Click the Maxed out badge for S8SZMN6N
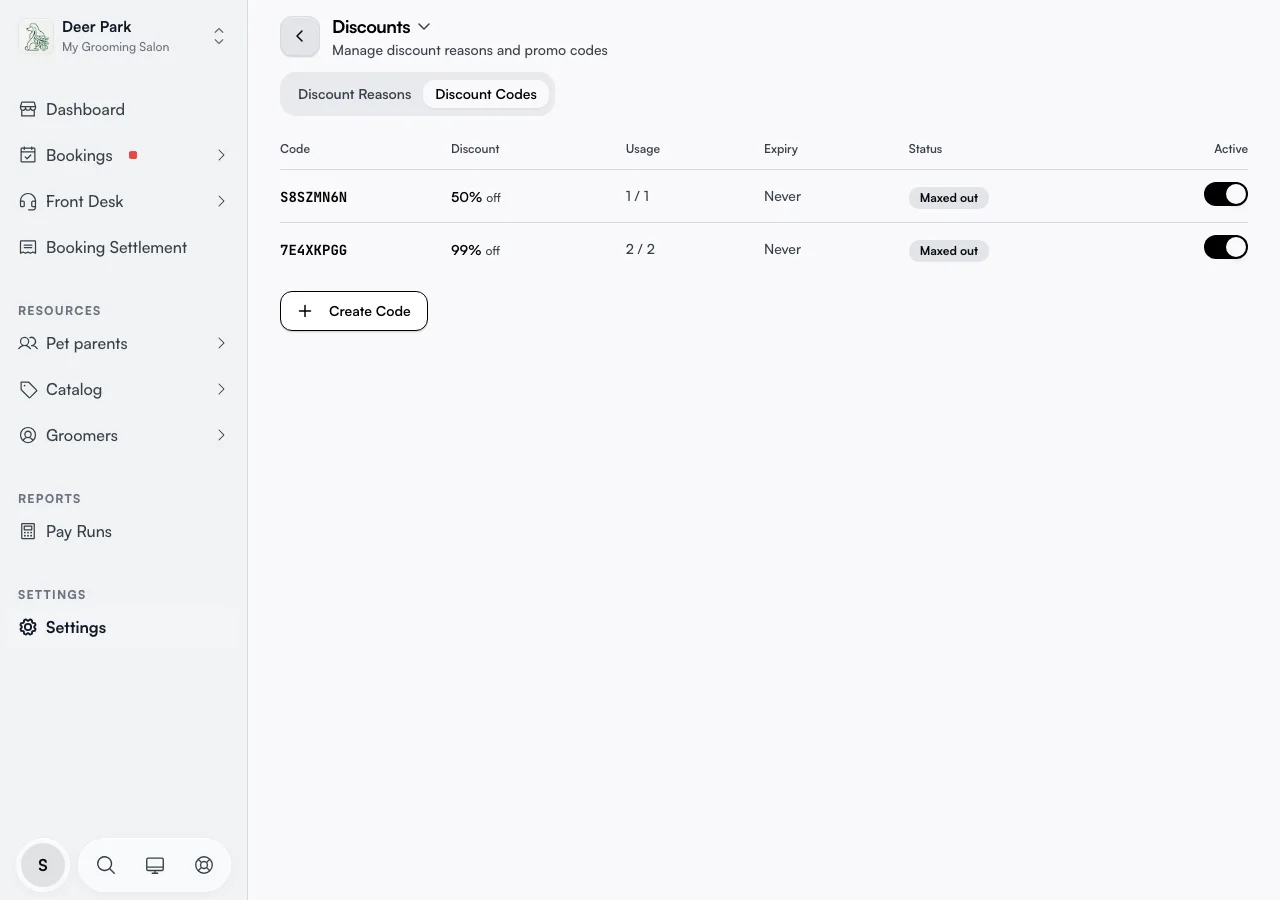This screenshot has width=1280, height=900. coord(949,198)
